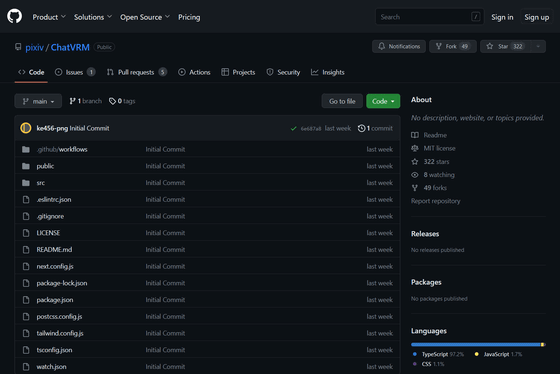Open the Projects tab
The width and height of the screenshot is (560, 374).
click(x=238, y=72)
